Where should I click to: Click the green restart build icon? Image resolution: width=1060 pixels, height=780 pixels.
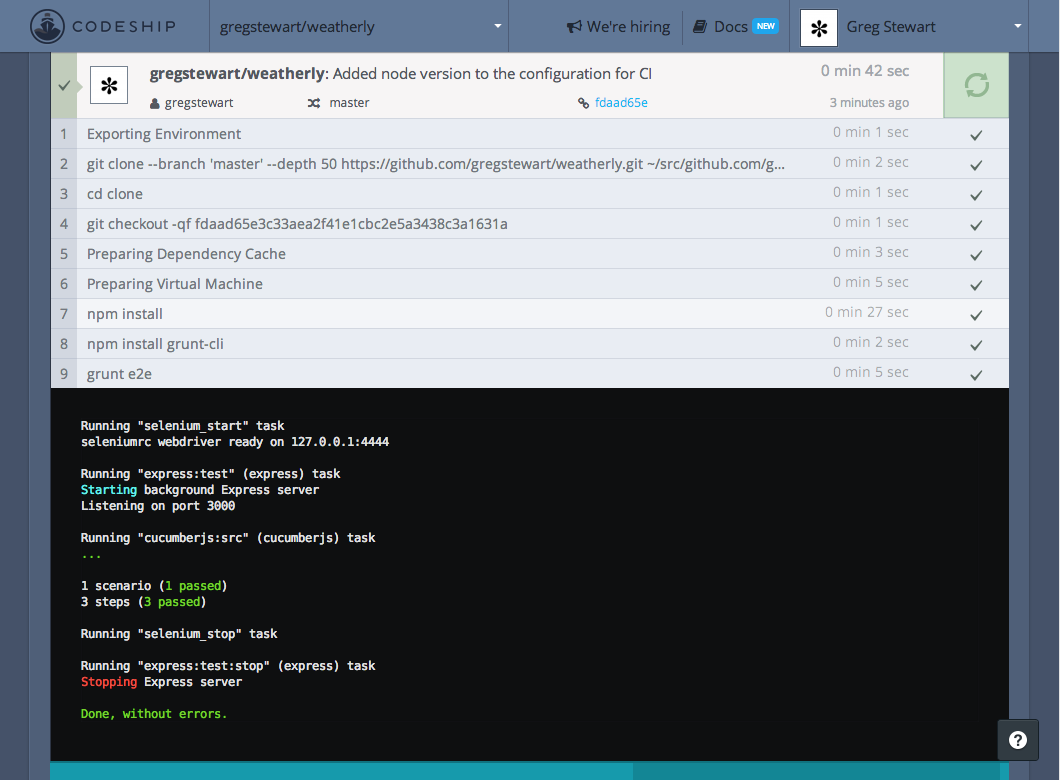[976, 86]
